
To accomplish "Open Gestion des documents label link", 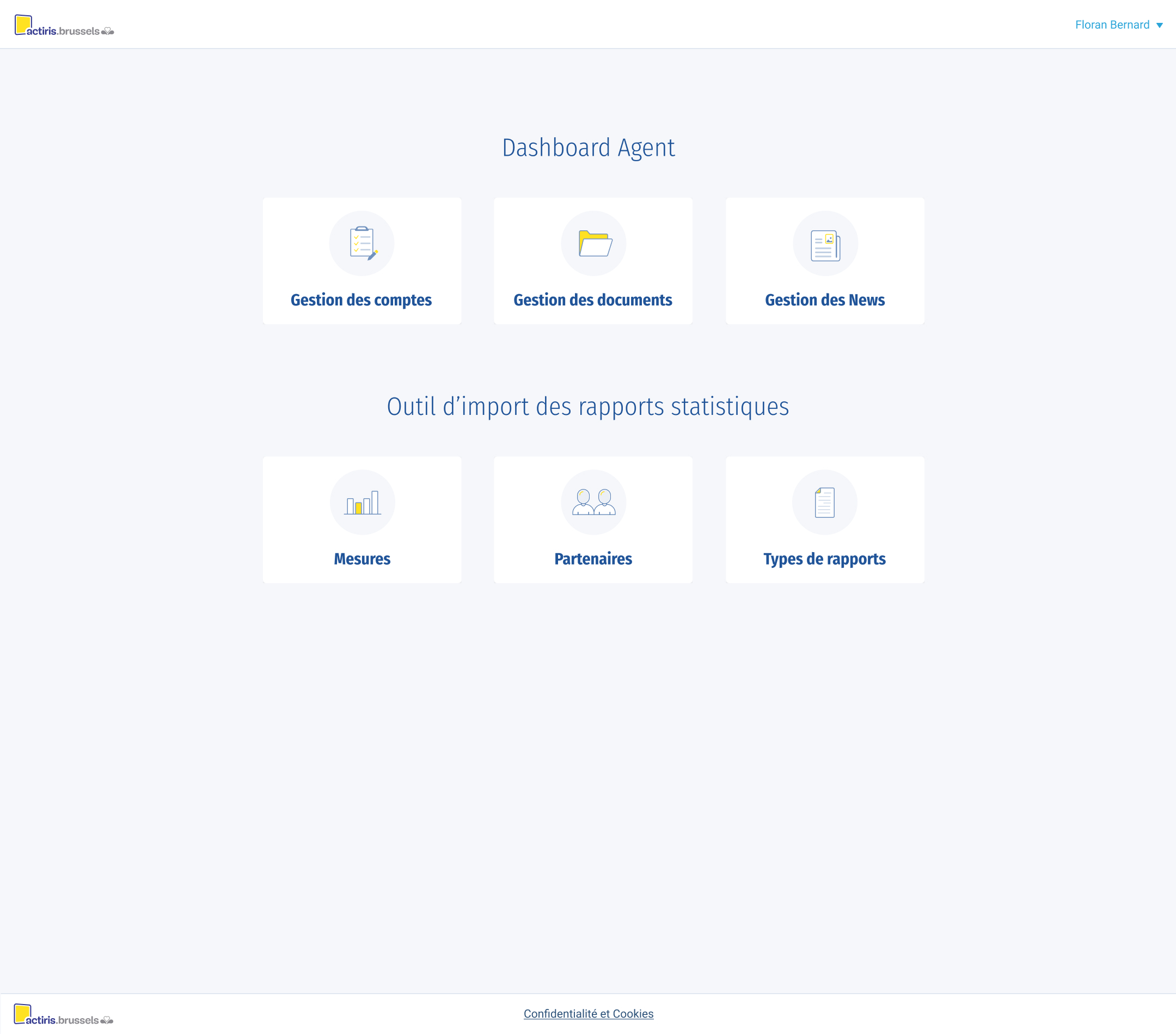I will point(593,301).
